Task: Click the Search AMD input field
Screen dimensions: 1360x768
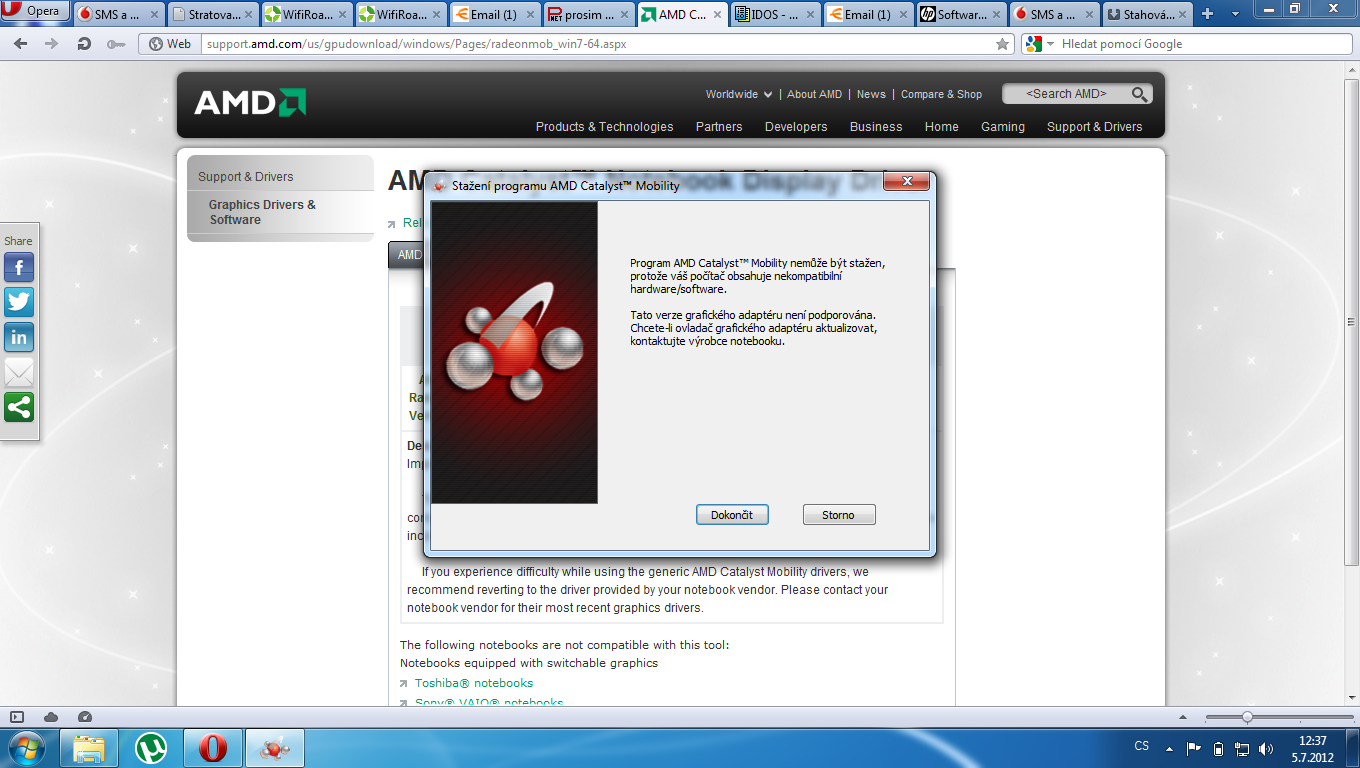Action: tap(1066, 94)
